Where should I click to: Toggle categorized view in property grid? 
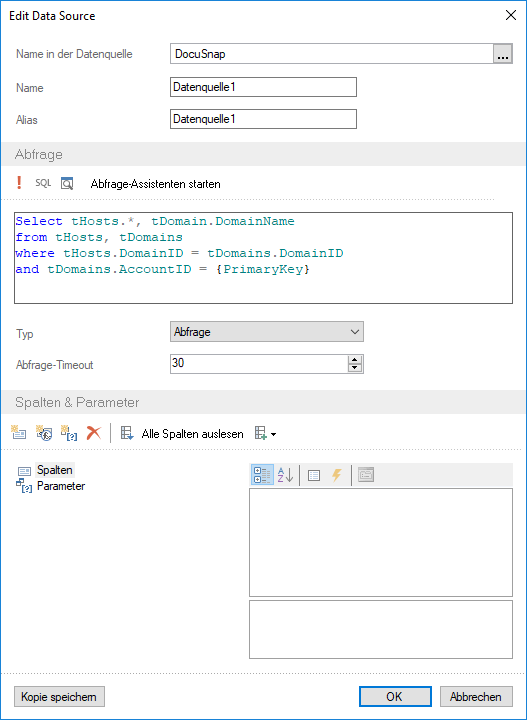[263, 475]
